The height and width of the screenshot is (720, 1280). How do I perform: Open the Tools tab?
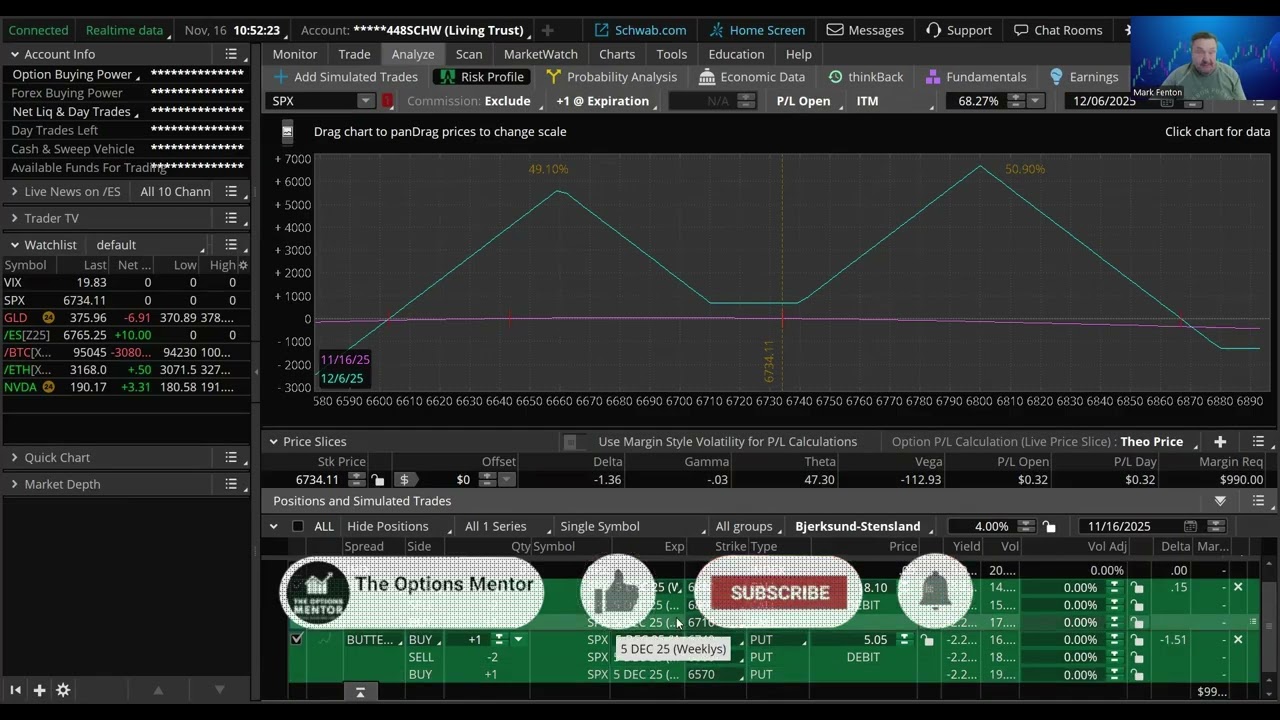(672, 54)
